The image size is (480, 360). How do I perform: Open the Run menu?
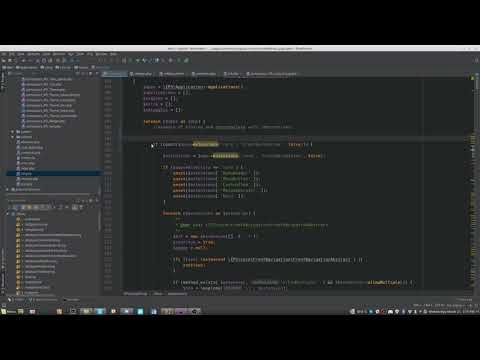[71, 54]
